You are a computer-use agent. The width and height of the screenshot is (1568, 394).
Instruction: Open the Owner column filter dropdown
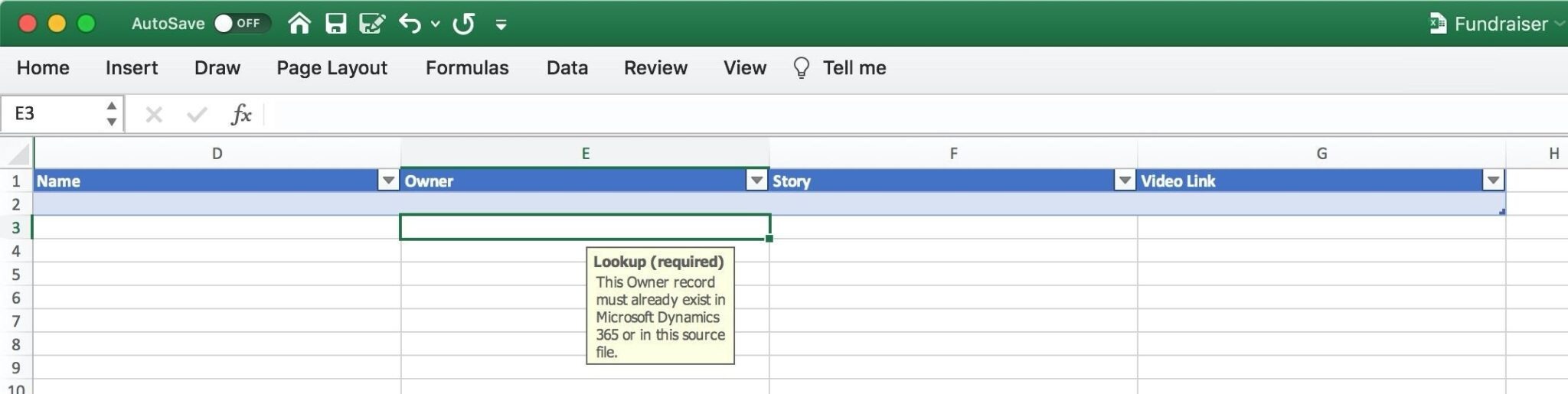click(x=756, y=181)
